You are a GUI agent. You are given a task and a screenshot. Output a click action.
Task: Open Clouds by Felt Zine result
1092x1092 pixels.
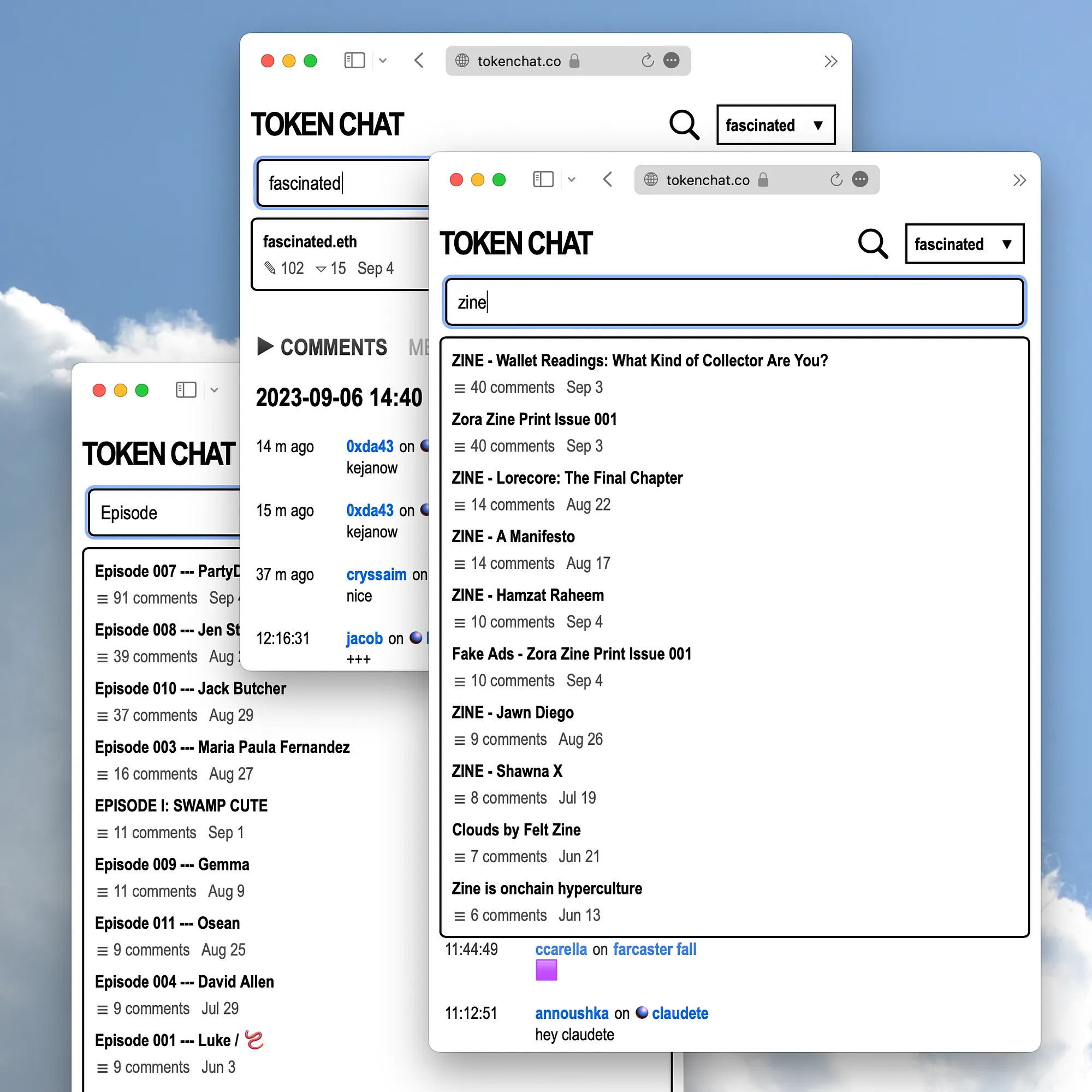tap(516, 830)
